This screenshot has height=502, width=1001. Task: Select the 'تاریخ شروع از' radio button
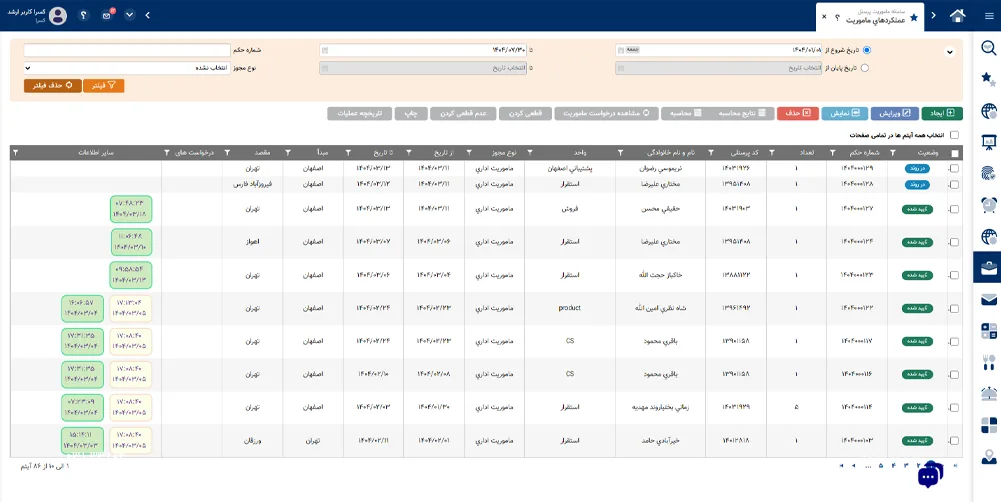[866, 49]
